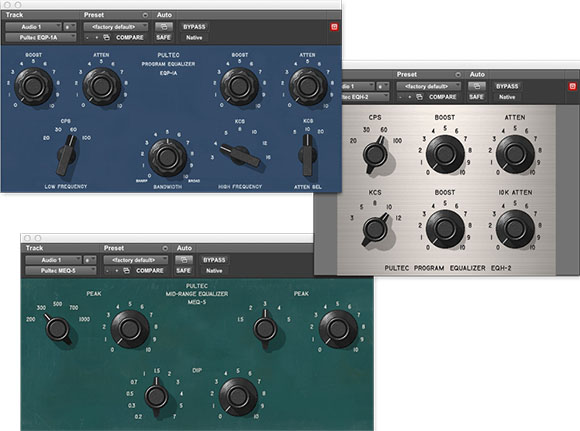This screenshot has width=580, height=431.
Task: Click the 200-1000 PEAK frequency selector on MEQ-5
Action: [58, 329]
